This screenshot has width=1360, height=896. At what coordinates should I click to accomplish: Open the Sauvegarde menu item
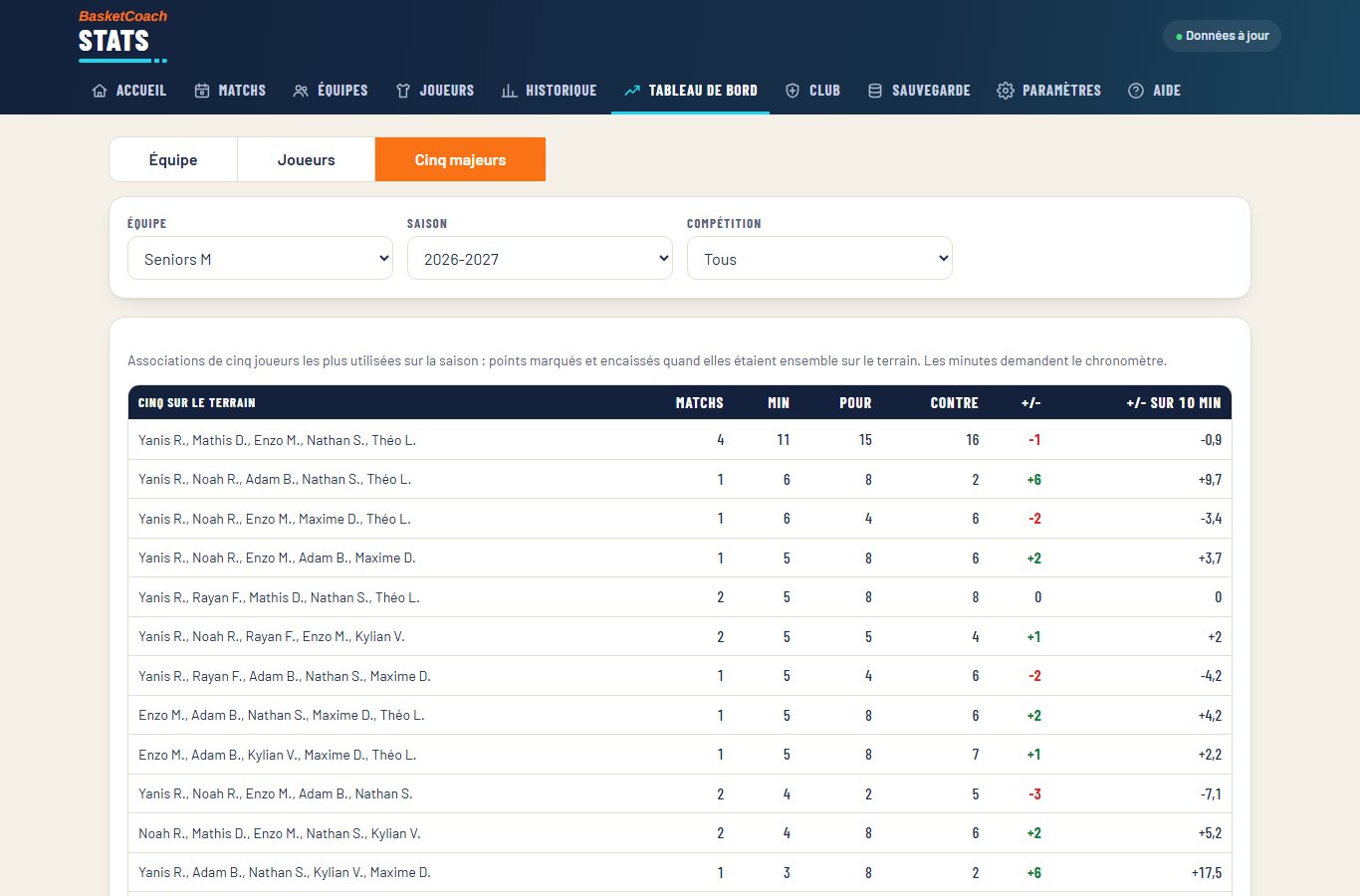click(x=919, y=91)
